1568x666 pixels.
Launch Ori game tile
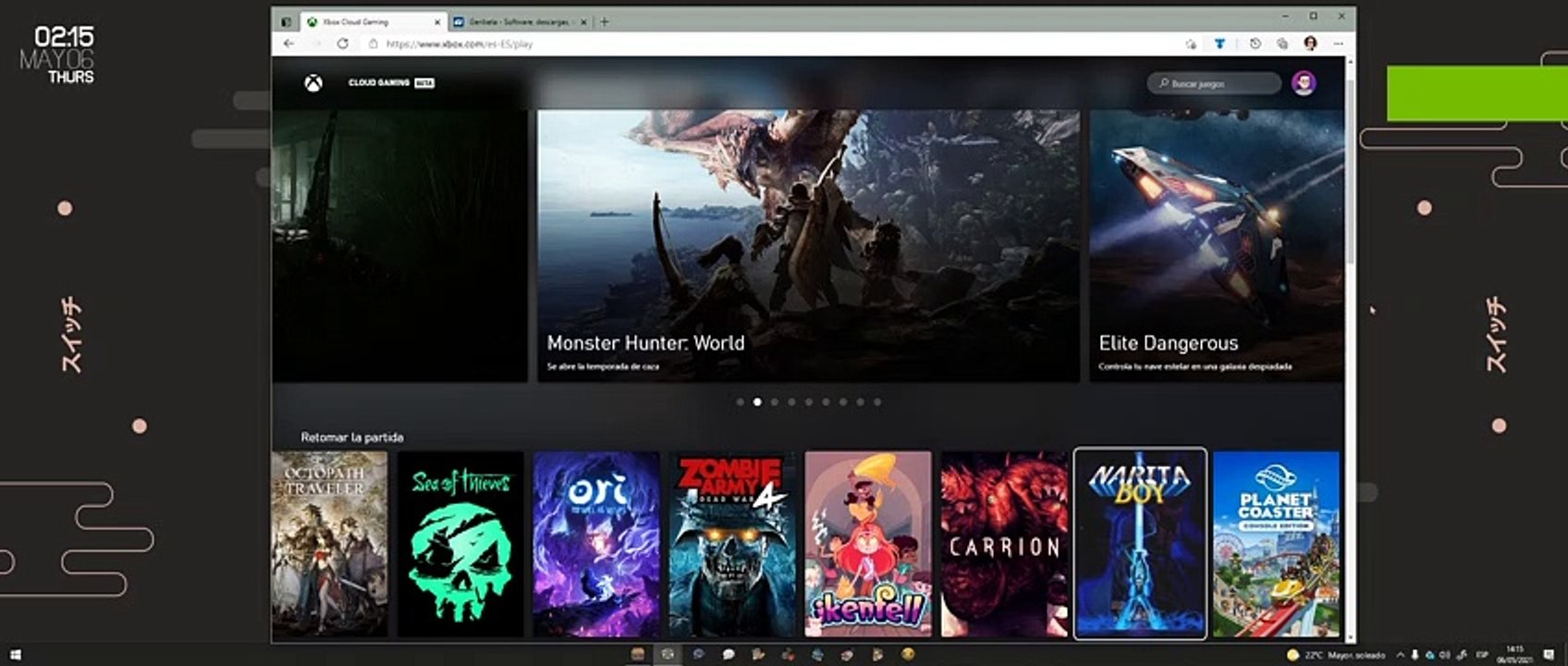pyautogui.click(x=596, y=544)
